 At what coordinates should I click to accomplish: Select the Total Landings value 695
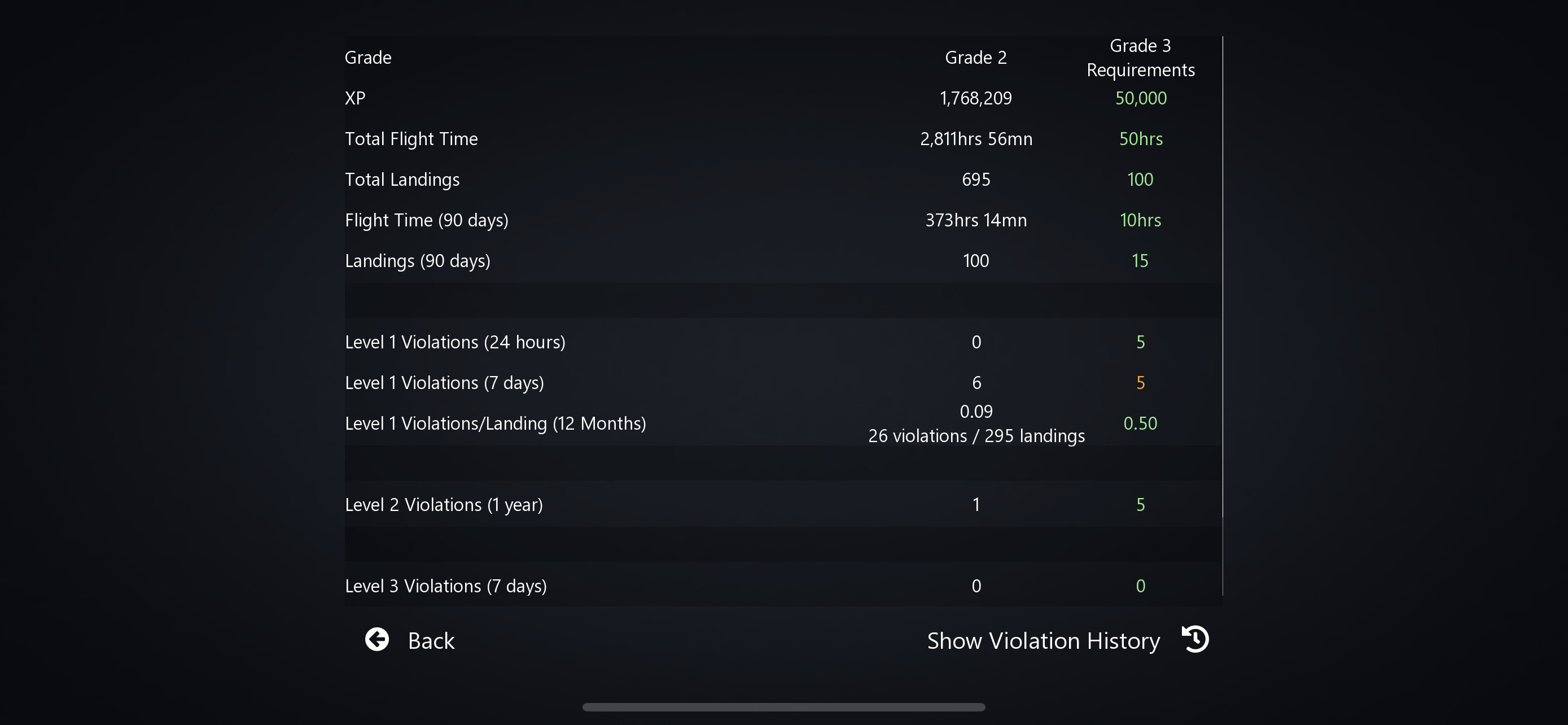point(976,180)
